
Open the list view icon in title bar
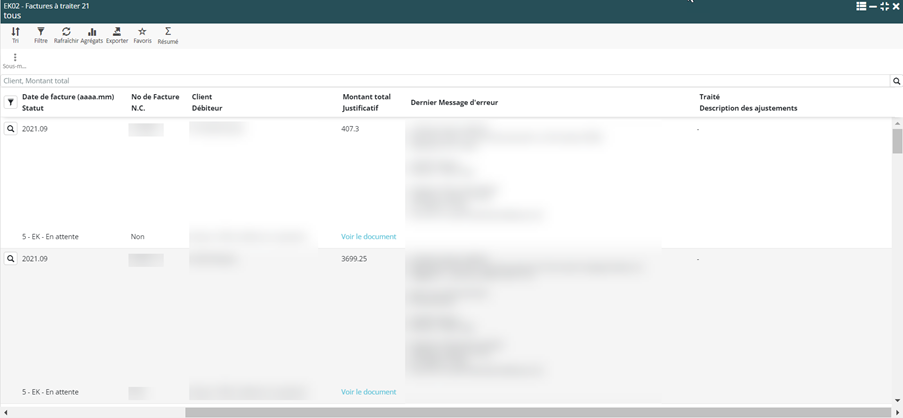[x=861, y=6]
